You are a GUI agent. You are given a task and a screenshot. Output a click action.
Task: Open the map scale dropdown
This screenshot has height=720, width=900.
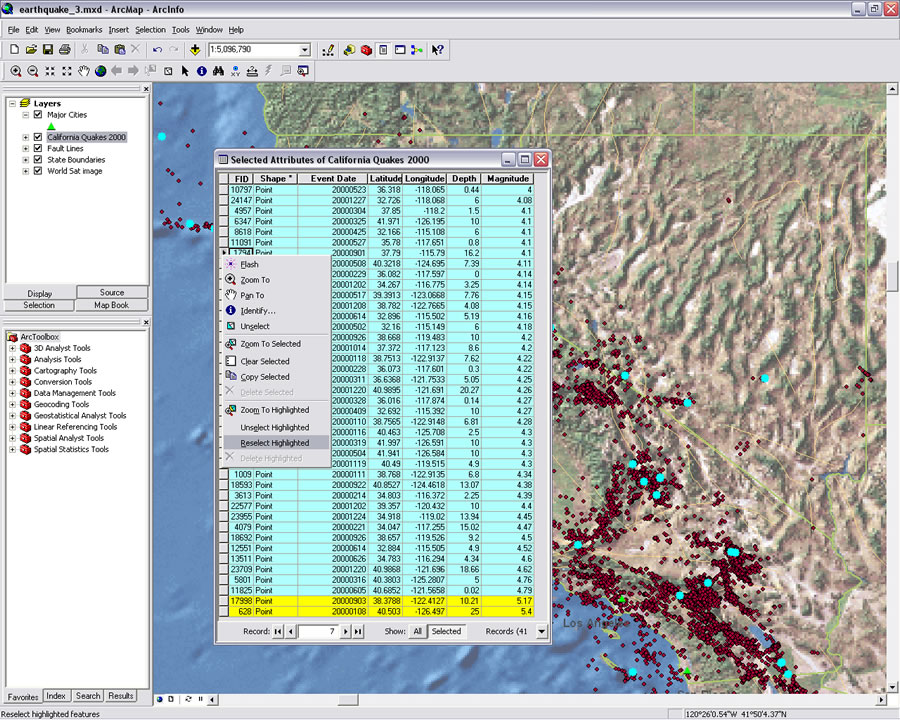pyautogui.click(x=305, y=49)
